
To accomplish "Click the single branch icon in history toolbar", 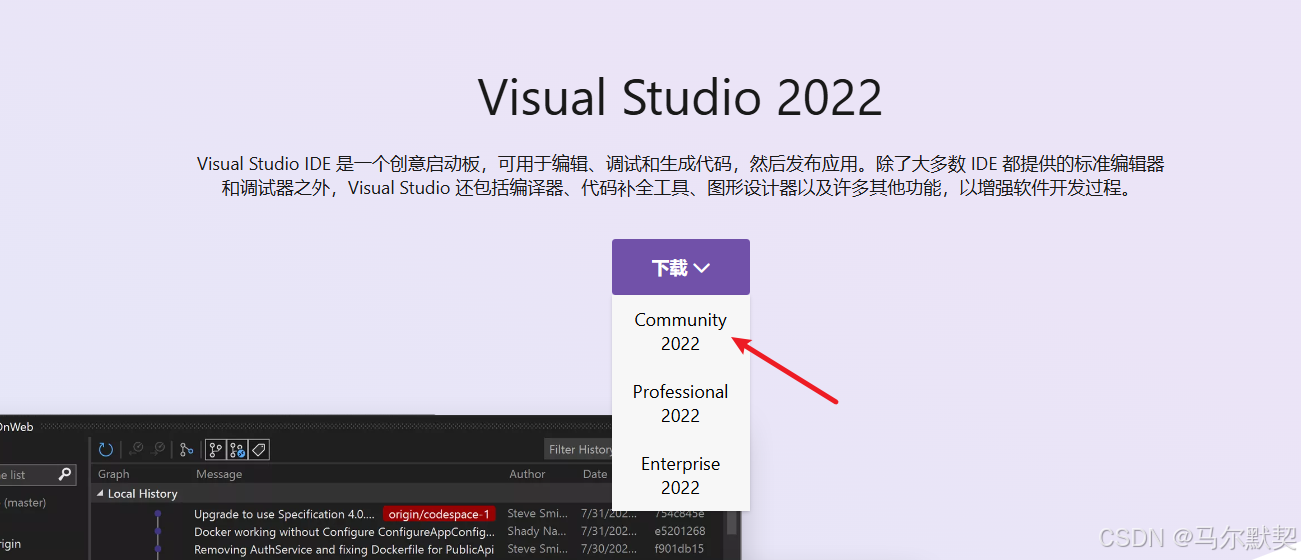I will pyautogui.click(x=186, y=449).
